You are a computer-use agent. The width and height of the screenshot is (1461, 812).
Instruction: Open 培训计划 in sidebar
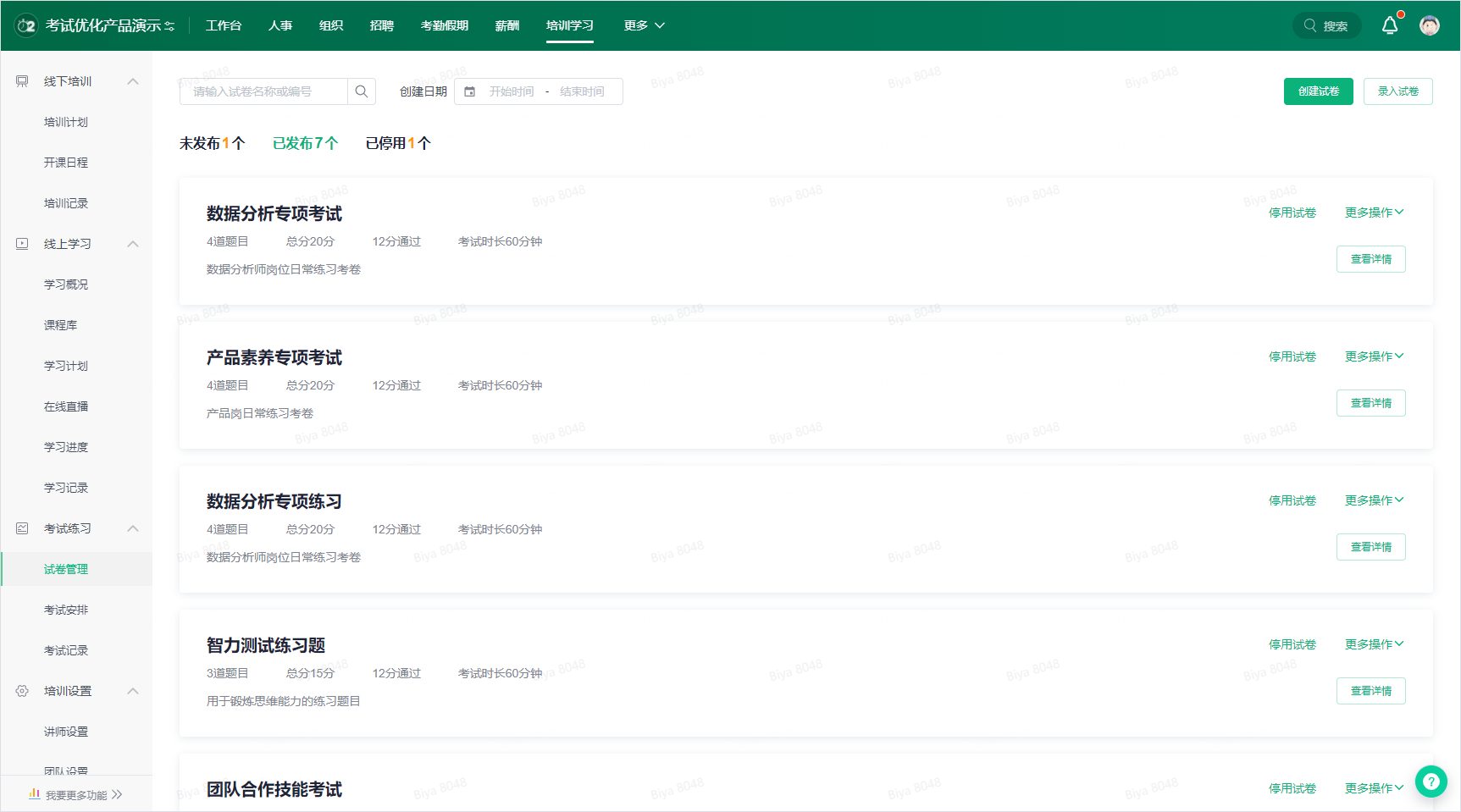[x=66, y=122]
